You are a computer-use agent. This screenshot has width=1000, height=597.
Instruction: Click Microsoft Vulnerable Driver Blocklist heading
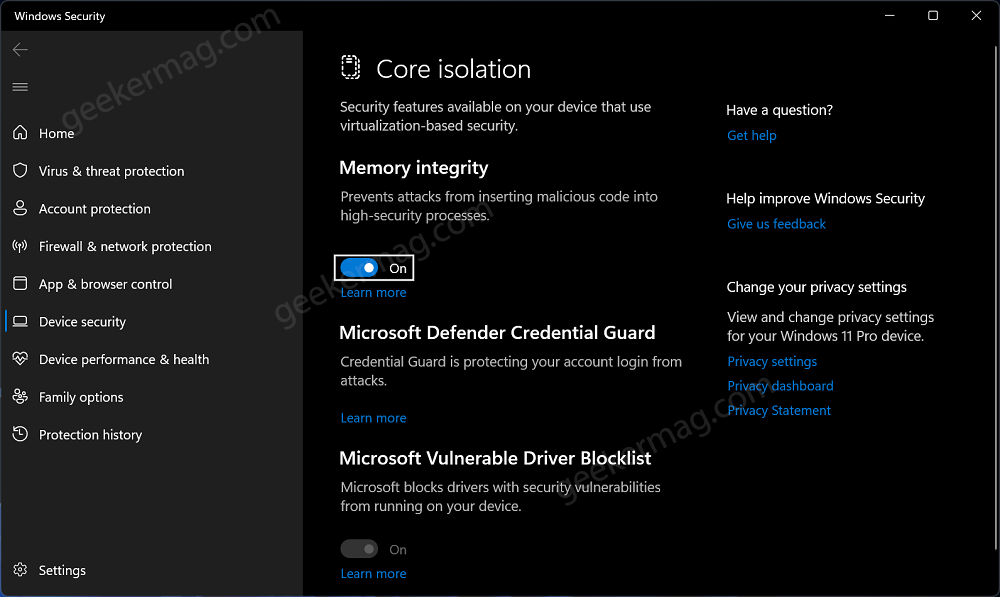(x=495, y=458)
